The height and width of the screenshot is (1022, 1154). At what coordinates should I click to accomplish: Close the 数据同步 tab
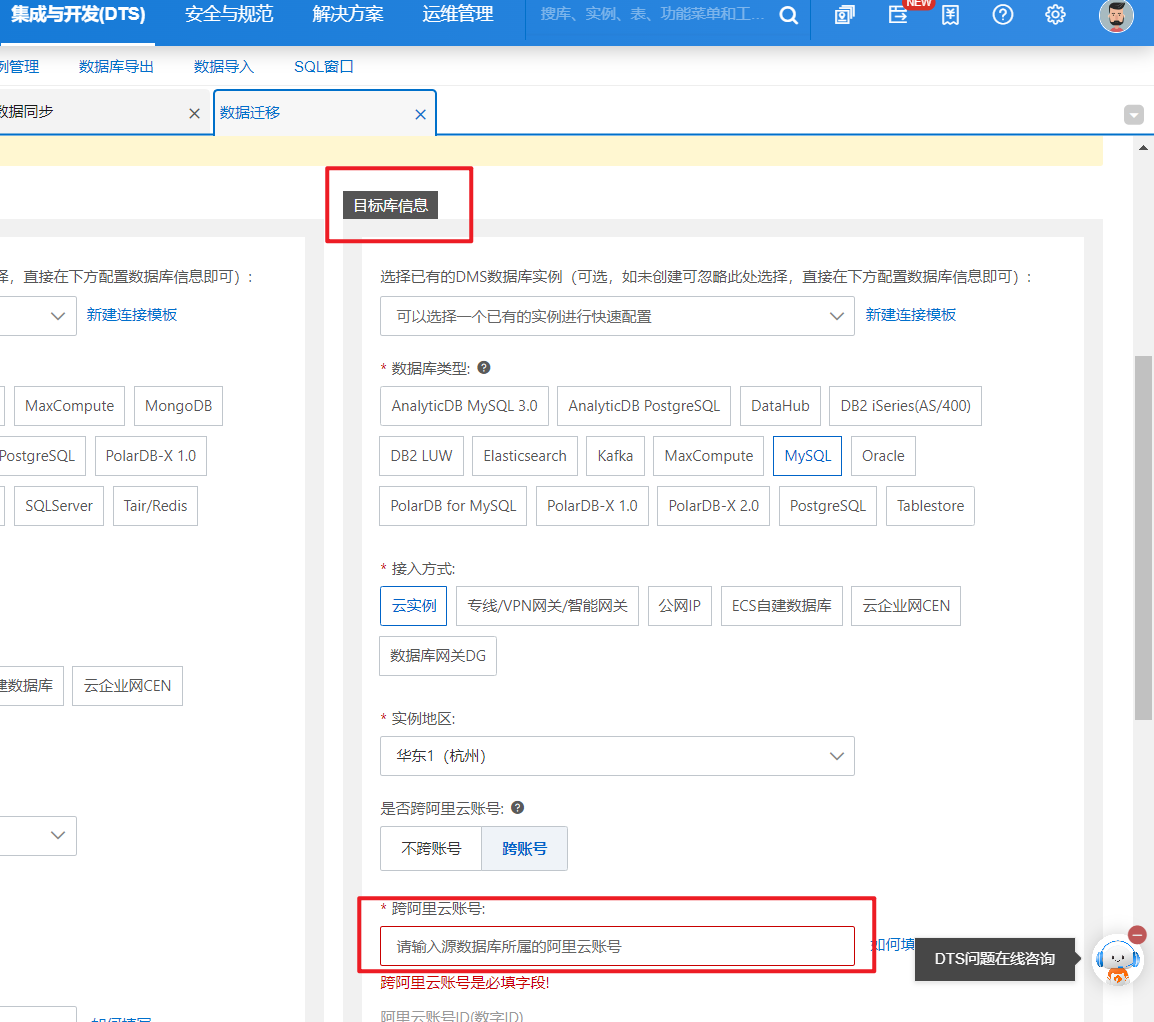[x=194, y=113]
